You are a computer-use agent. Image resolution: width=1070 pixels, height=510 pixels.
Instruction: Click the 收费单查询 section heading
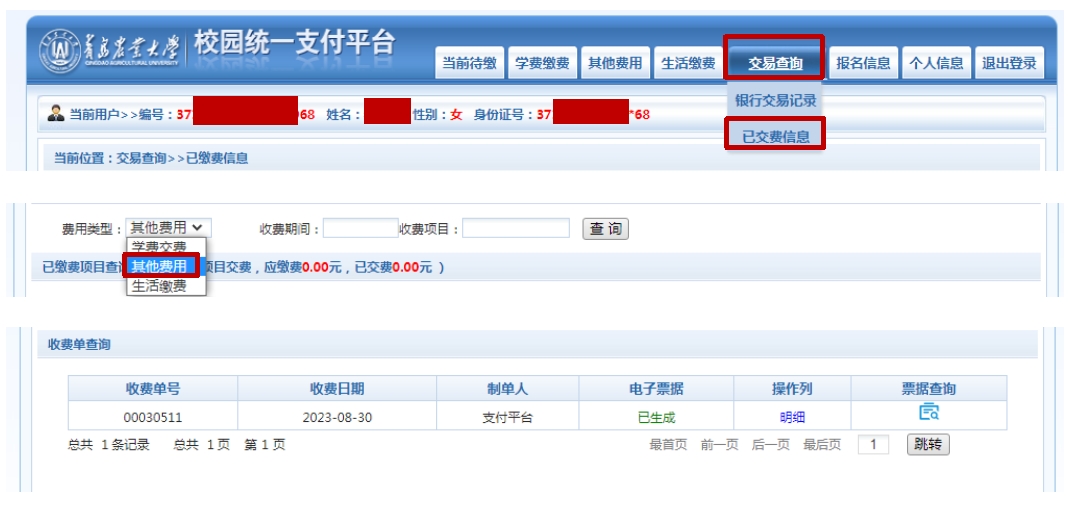[78, 345]
